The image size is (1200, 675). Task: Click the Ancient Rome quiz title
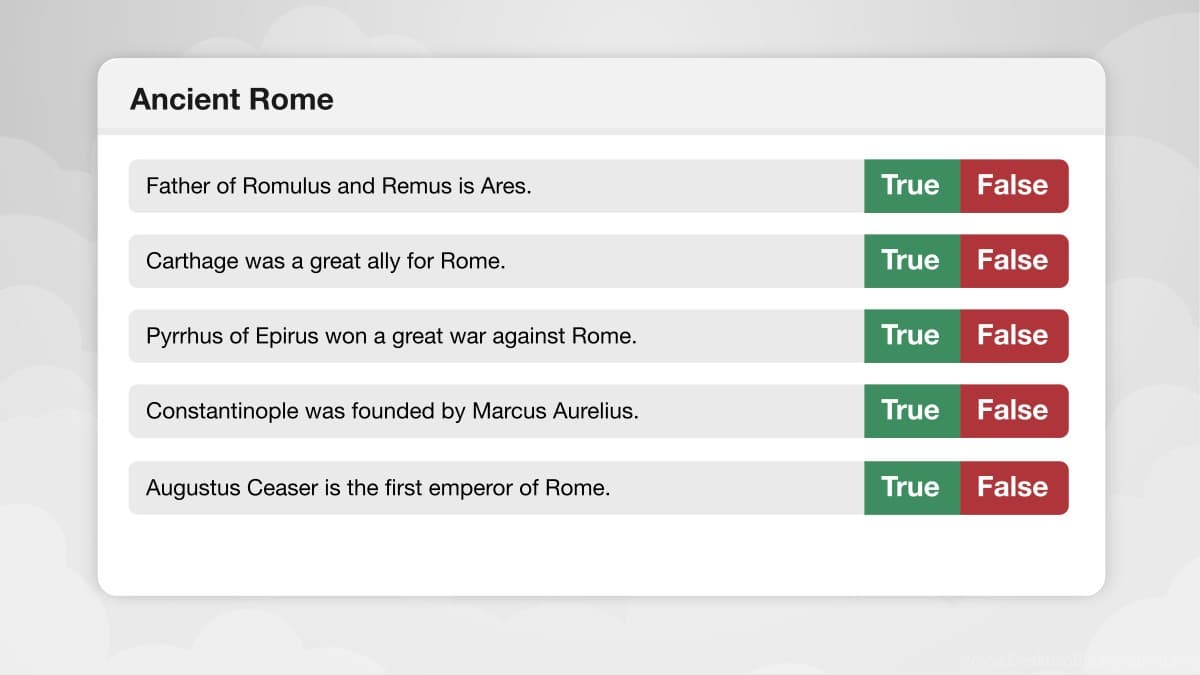pyautogui.click(x=232, y=100)
